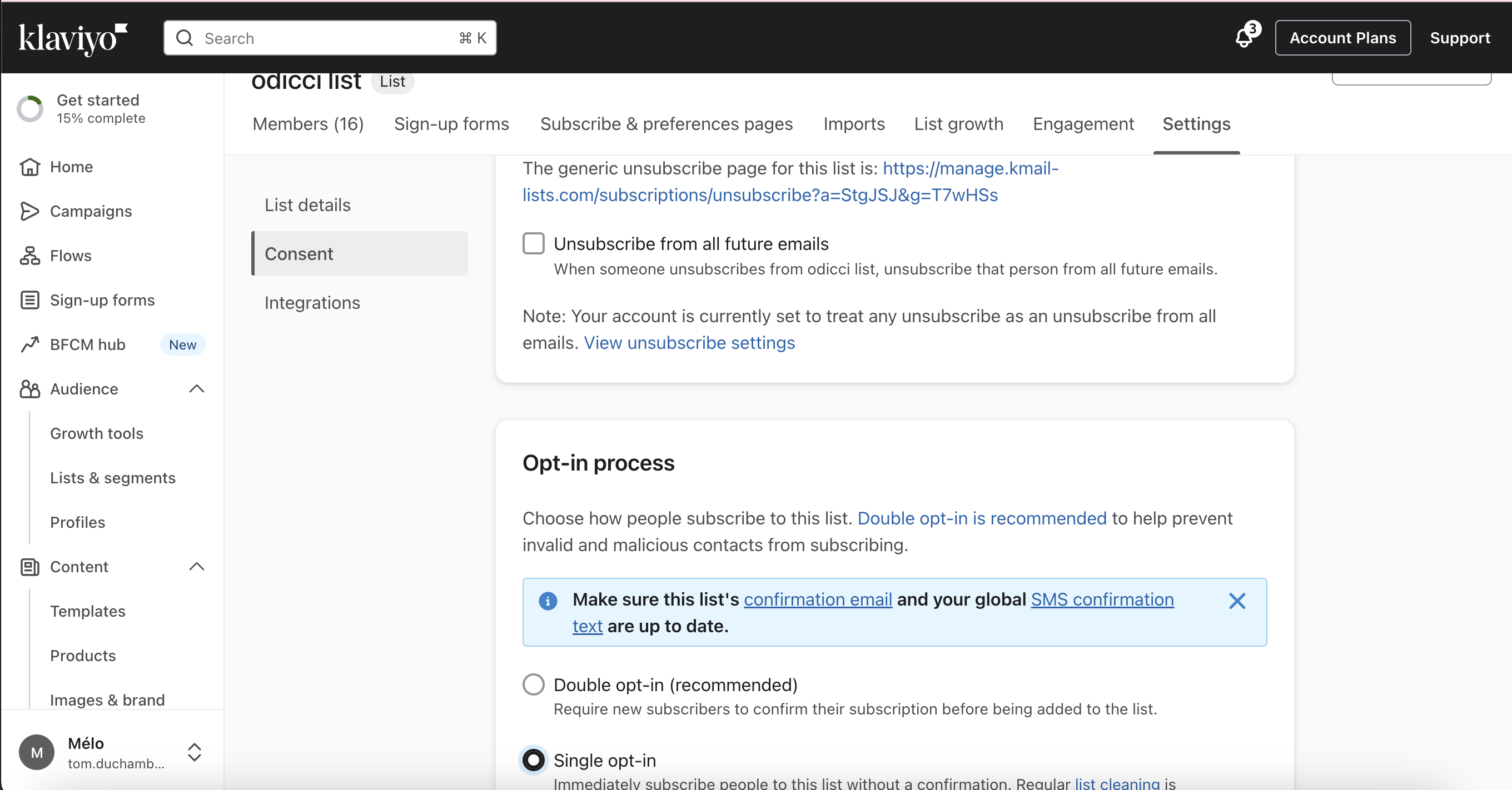Select the Single opt-in radio button

coord(534,760)
